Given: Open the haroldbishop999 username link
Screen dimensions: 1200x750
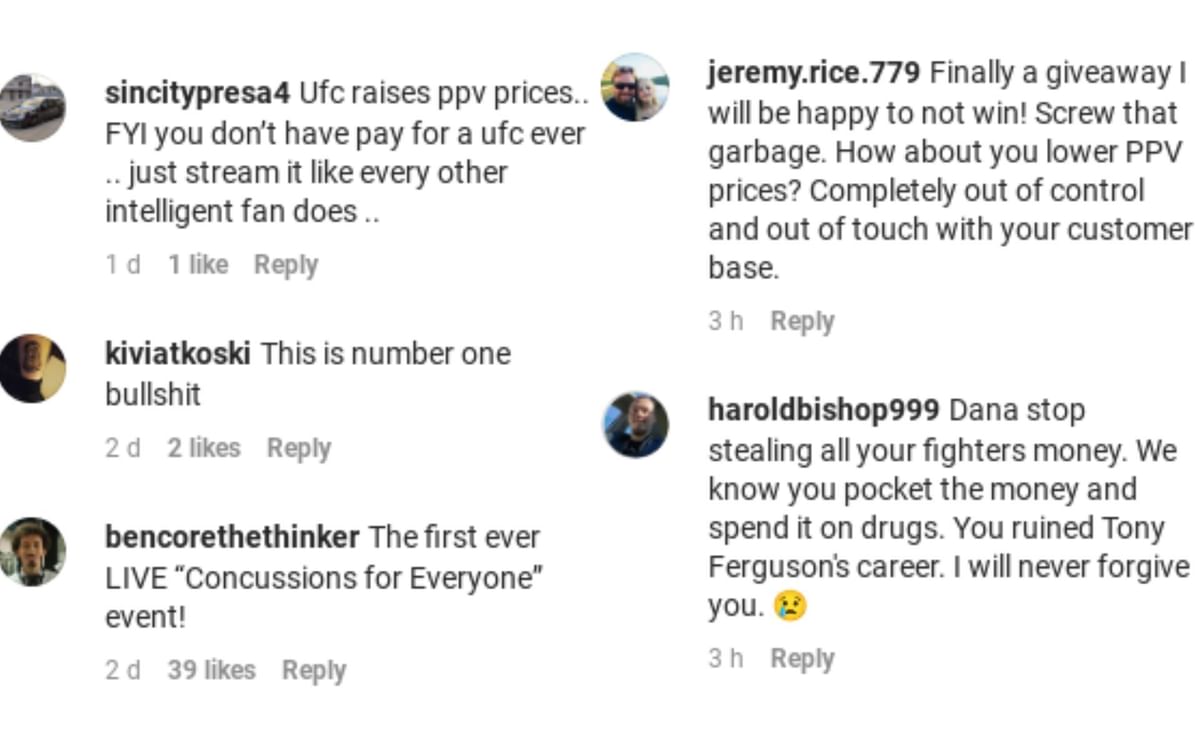Looking at the screenshot, I should click(822, 410).
